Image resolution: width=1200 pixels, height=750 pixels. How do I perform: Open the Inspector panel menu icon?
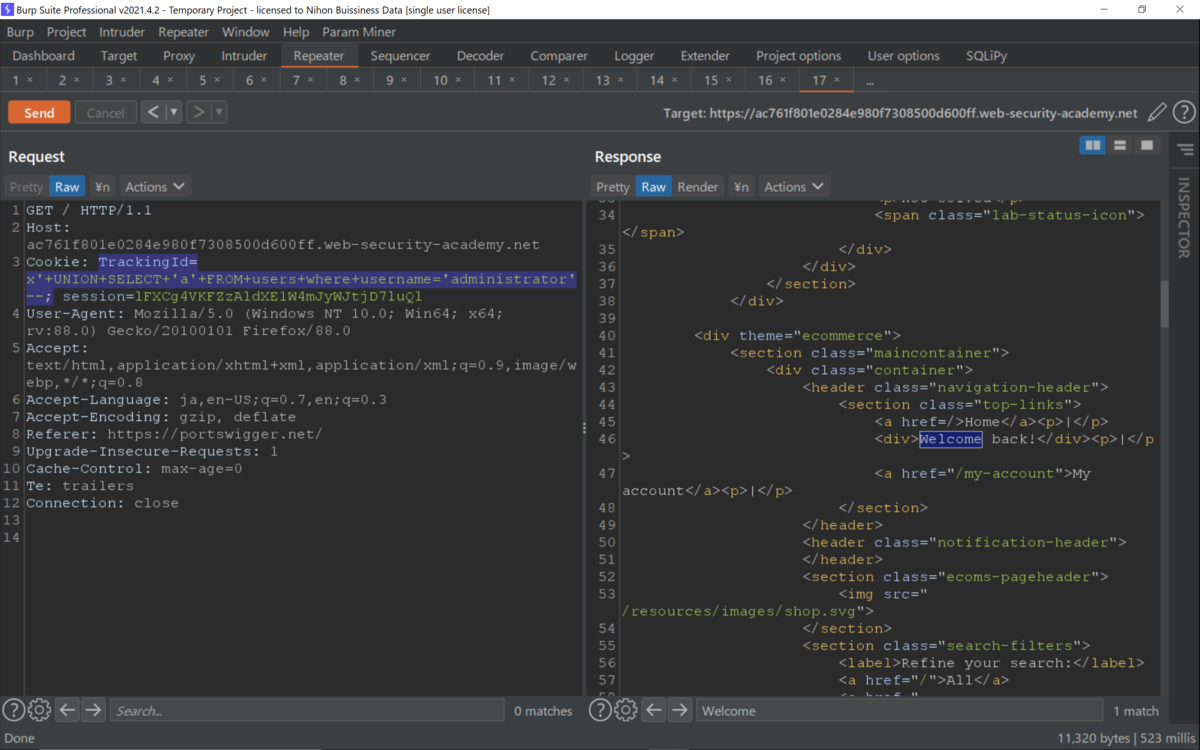click(x=1185, y=150)
